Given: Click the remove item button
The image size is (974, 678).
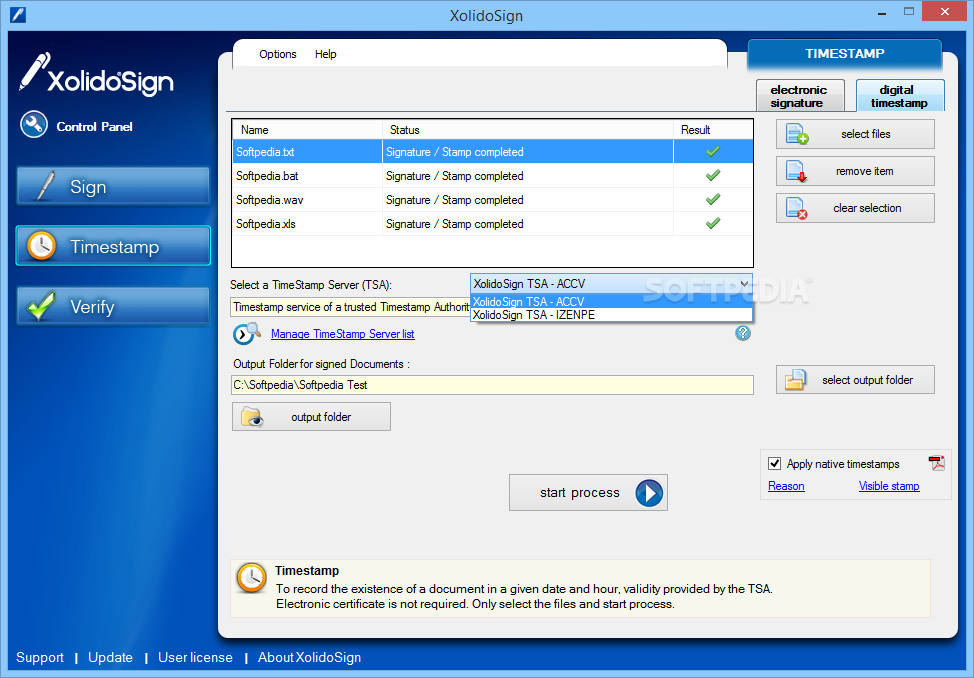Looking at the screenshot, I should click(855, 171).
